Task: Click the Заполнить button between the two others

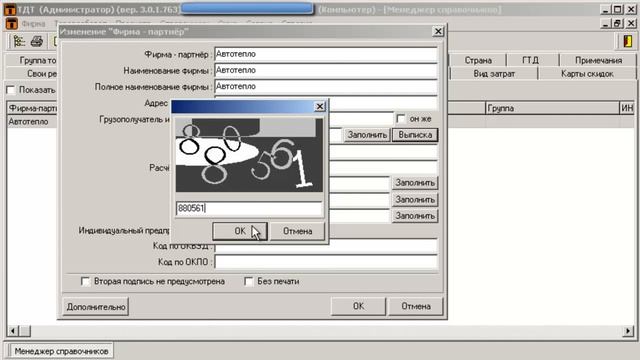Action: coord(415,200)
